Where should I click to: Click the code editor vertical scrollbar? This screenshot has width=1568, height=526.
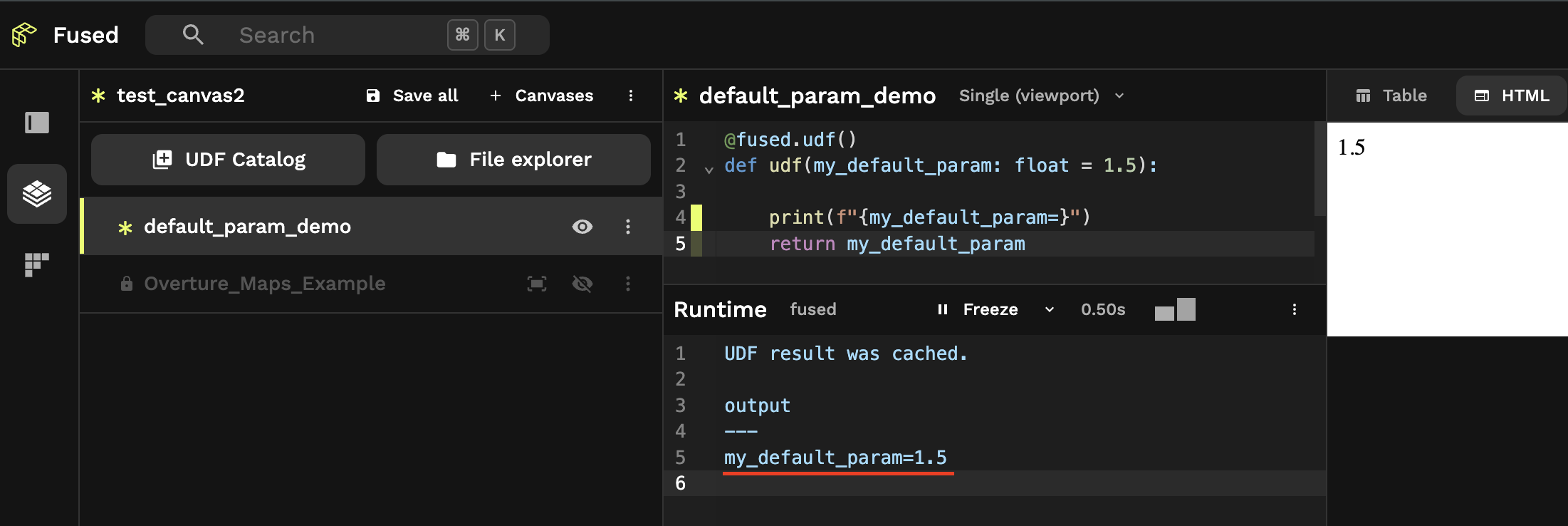click(x=1320, y=170)
